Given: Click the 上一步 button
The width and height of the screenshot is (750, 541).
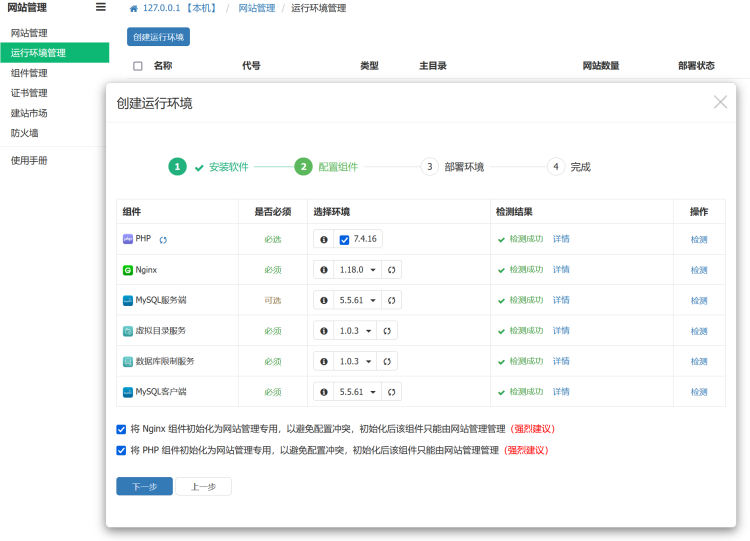Looking at the screenshot, I should point(203,486).
